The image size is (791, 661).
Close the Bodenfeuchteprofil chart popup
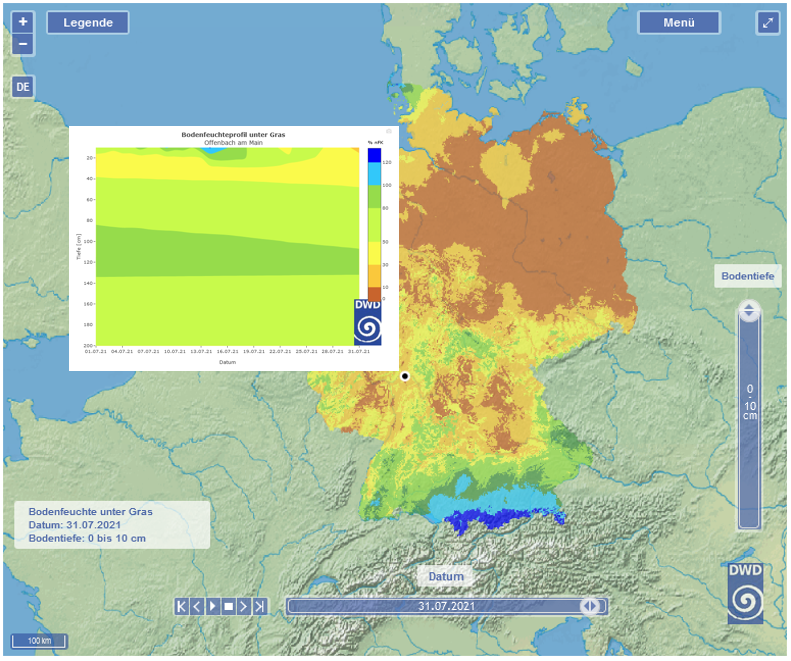[x=389, y=131]
